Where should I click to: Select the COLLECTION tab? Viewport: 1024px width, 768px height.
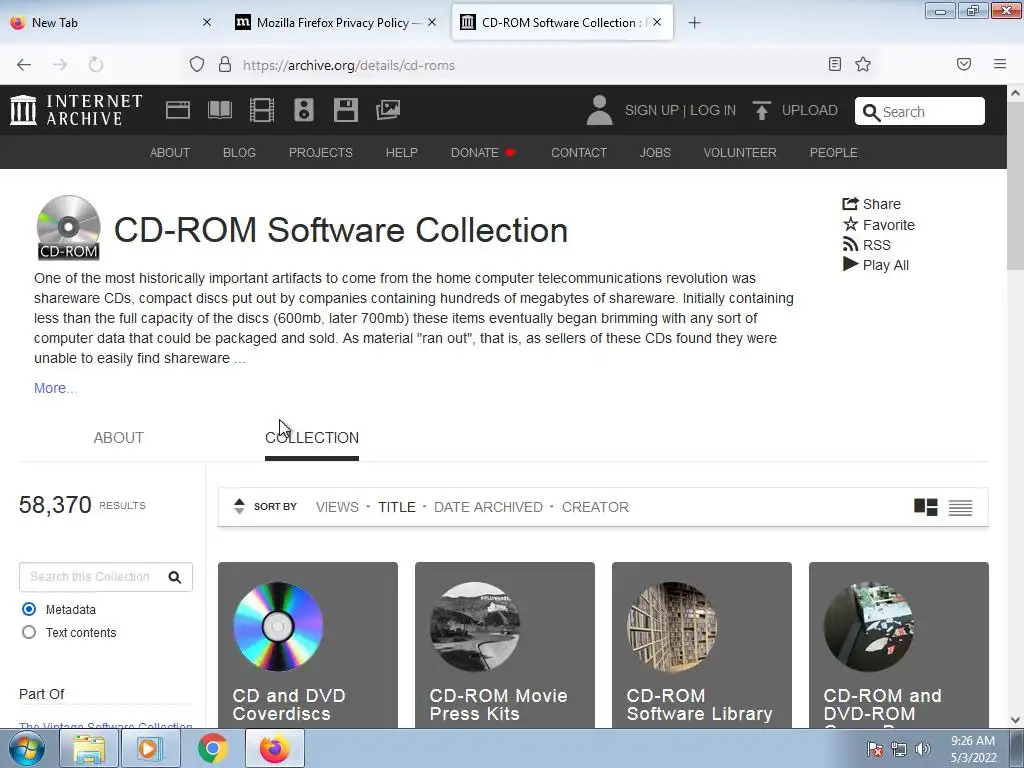pyautogui.click(x=312, y=438)
